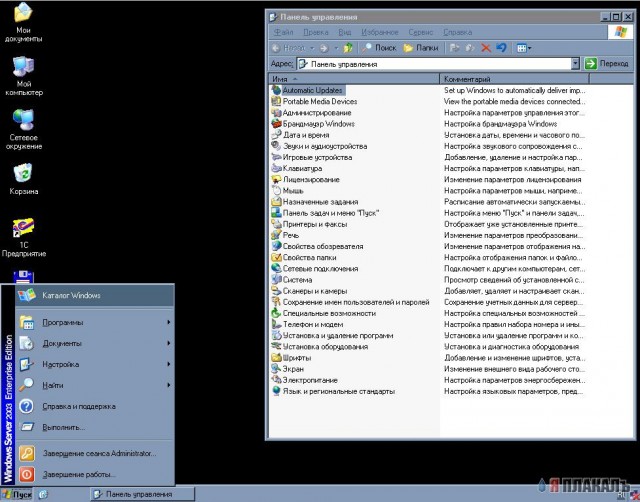Open Установка и удаление программ item

(333, 335)
